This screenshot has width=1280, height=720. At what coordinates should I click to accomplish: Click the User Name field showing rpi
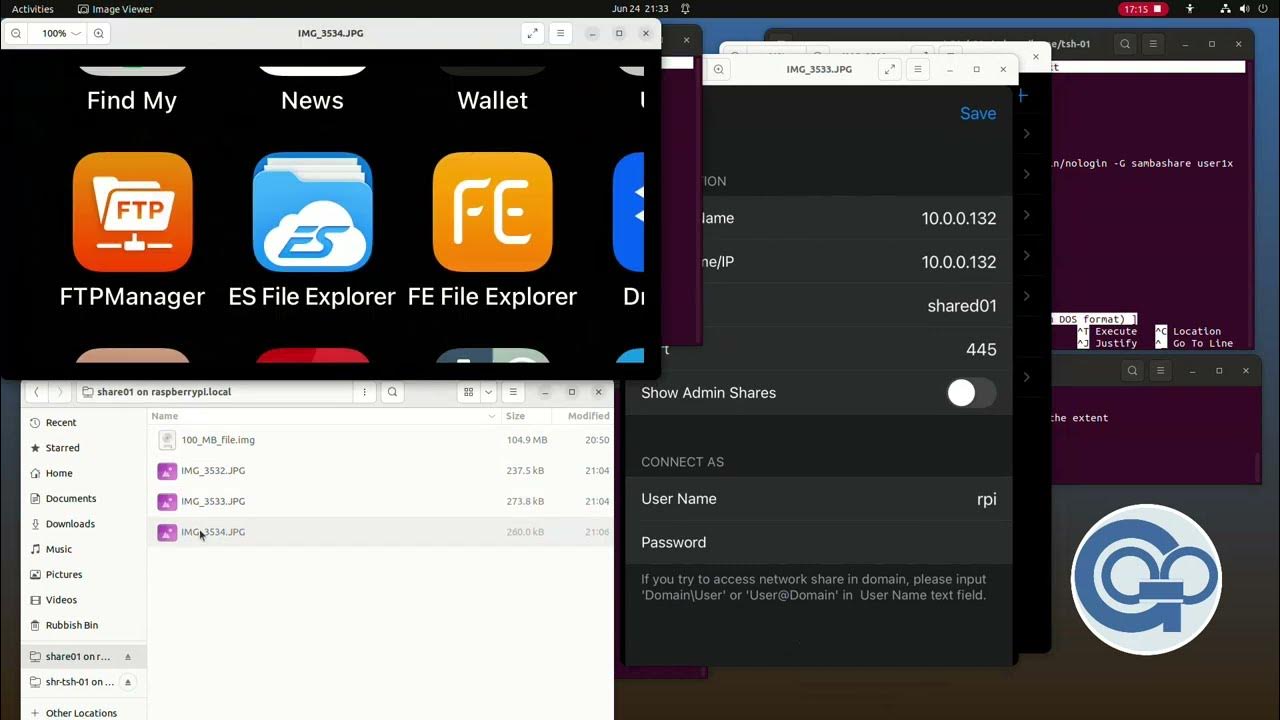819,499
